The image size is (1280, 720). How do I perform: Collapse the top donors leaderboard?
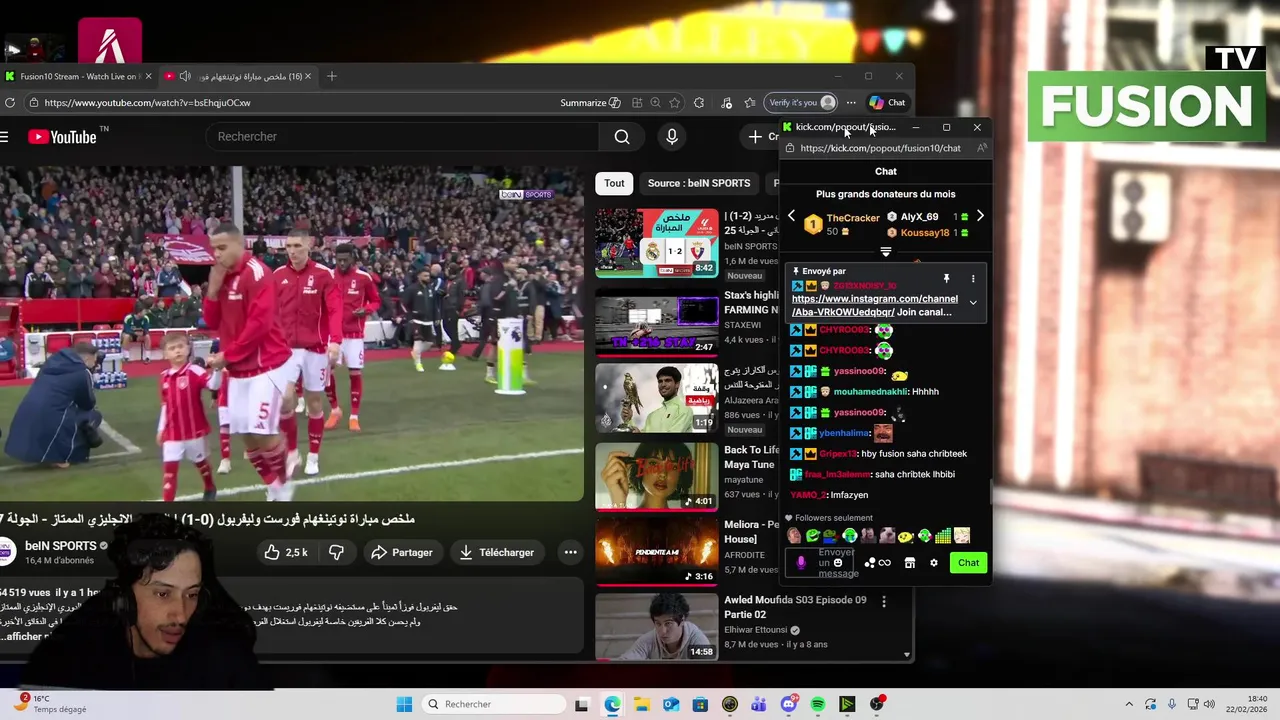point(885,252)
